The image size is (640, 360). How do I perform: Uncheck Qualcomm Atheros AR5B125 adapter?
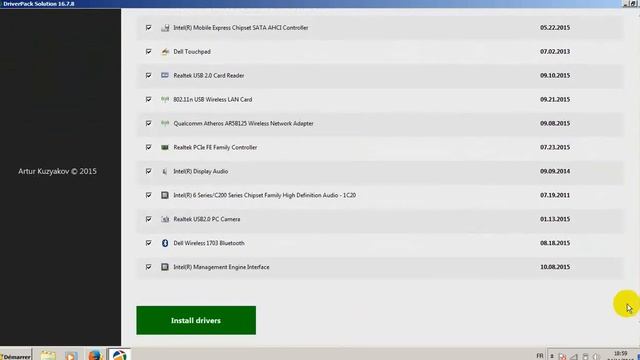tap(149, 123)
